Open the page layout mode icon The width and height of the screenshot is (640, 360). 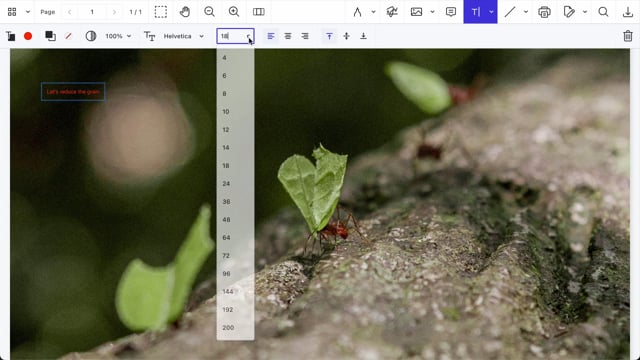[259, 12]
